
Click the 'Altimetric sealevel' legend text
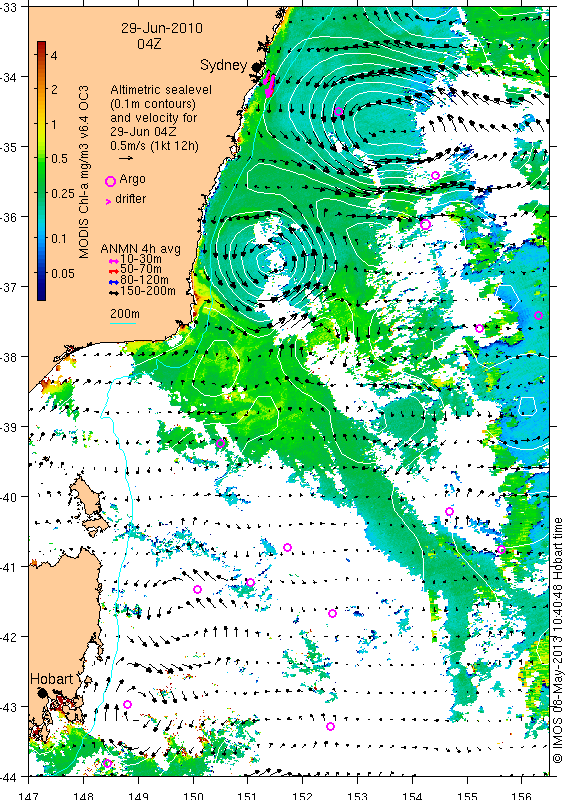(x=161, y=90)
